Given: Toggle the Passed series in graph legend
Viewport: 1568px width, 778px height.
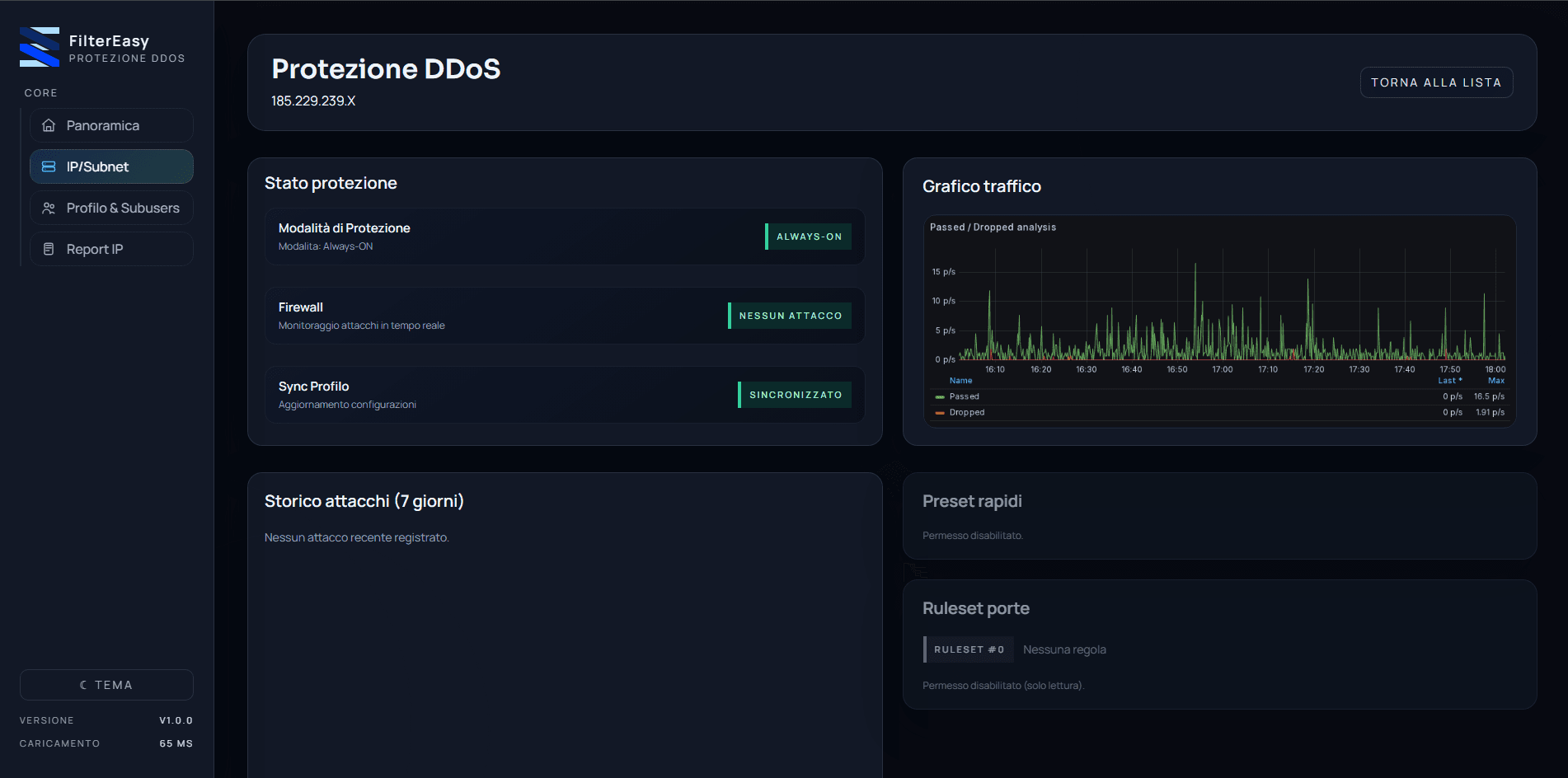Looking at the screenshot, I should [964, 396].
